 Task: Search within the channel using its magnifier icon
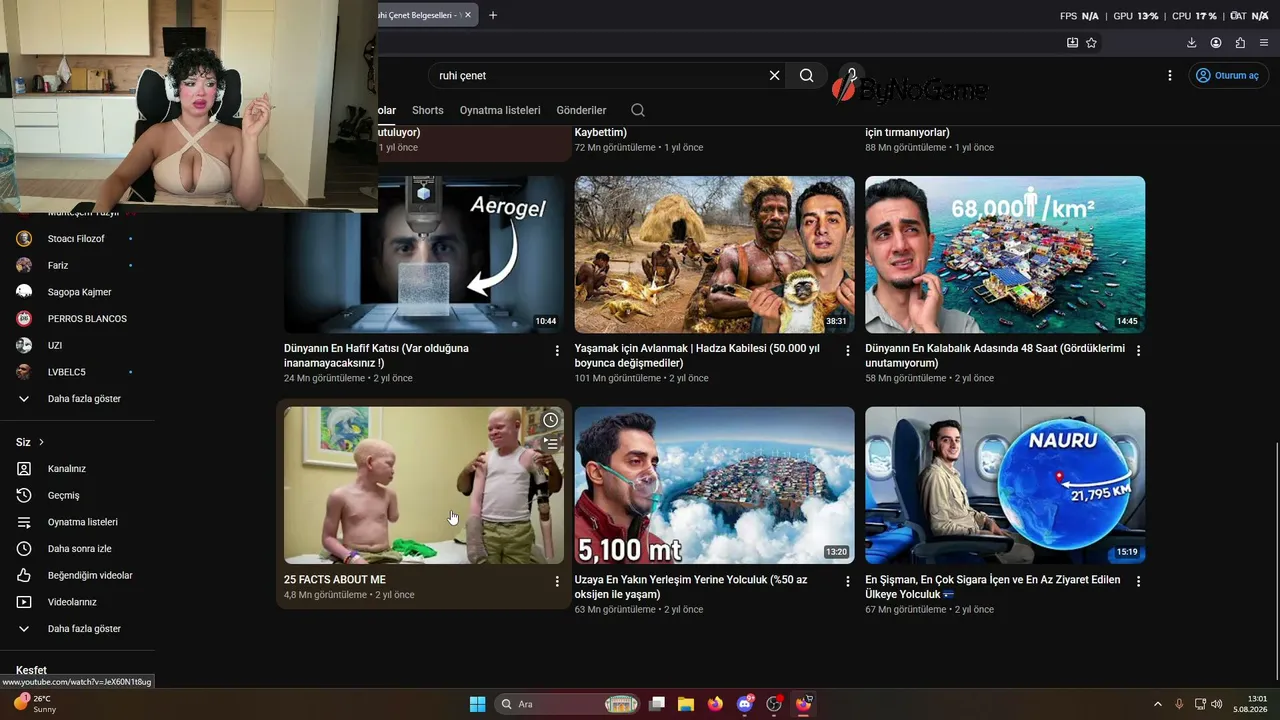(x=638, y=110)
